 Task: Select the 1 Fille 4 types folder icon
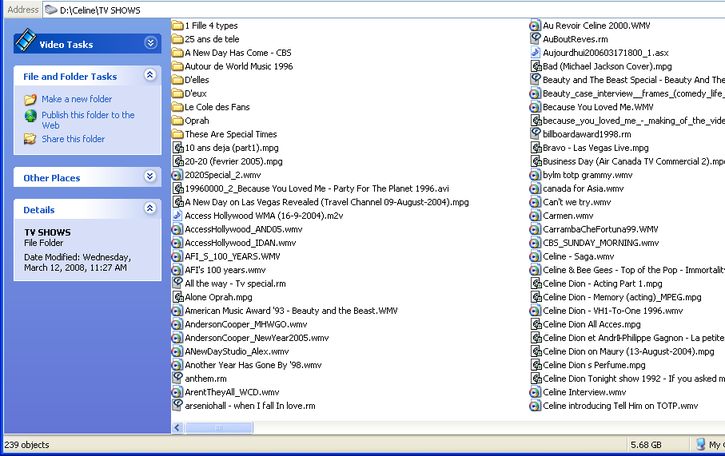tap(178, 25)
